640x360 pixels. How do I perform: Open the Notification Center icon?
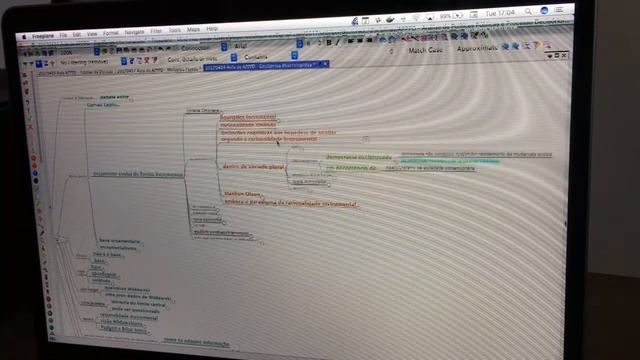[x=559, y=9]
